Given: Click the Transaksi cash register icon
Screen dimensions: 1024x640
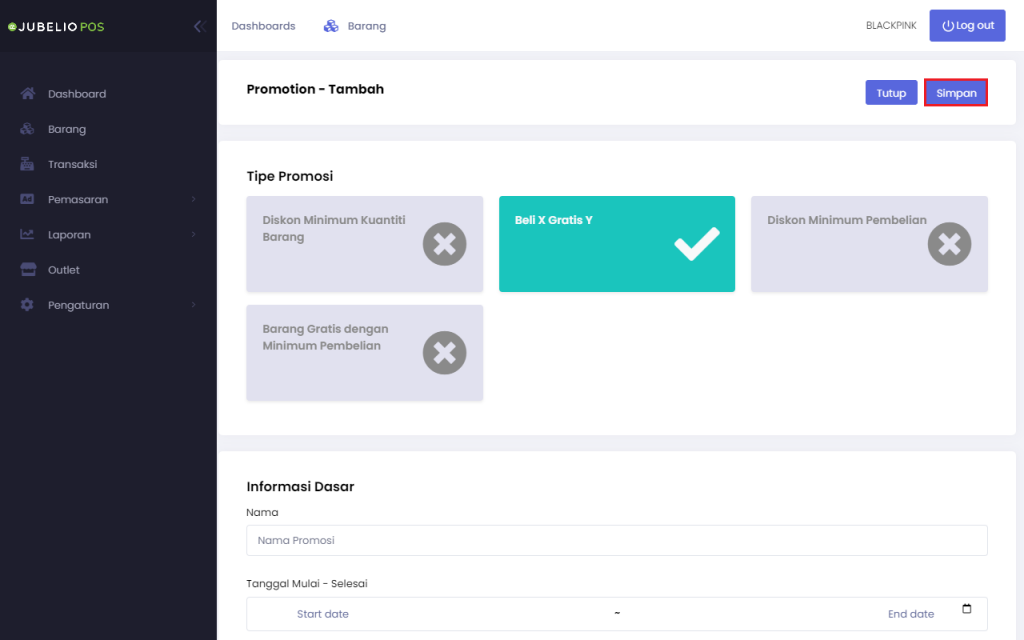Looking at the screenshot, I should (x=27, y=164).
